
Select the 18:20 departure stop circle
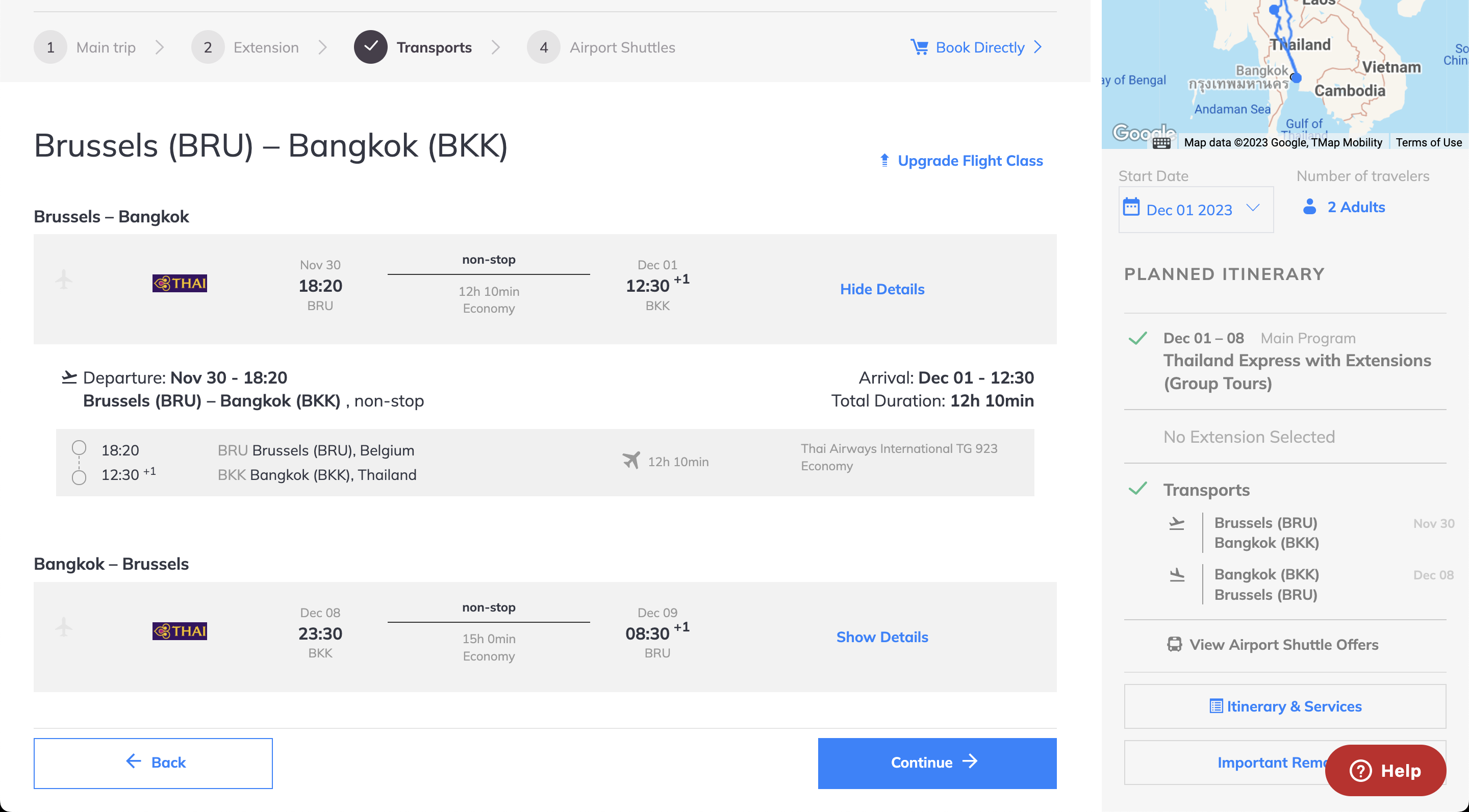tap(79, 448)
